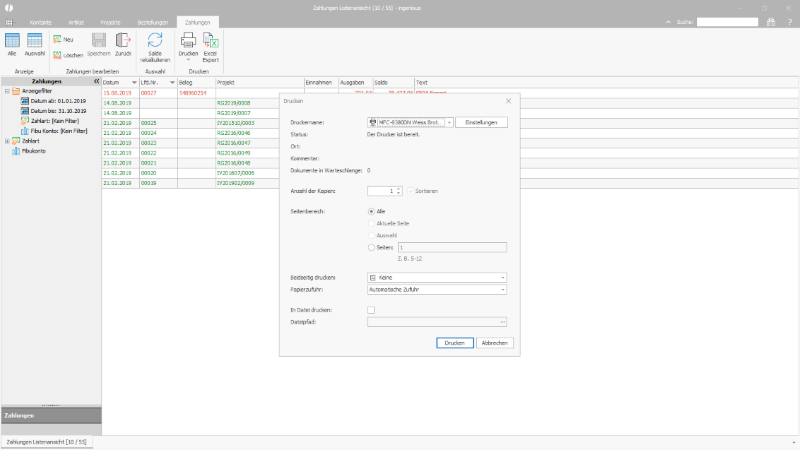Sort by the Beleg column header
The image size is (800, 450).
point(196,82)
